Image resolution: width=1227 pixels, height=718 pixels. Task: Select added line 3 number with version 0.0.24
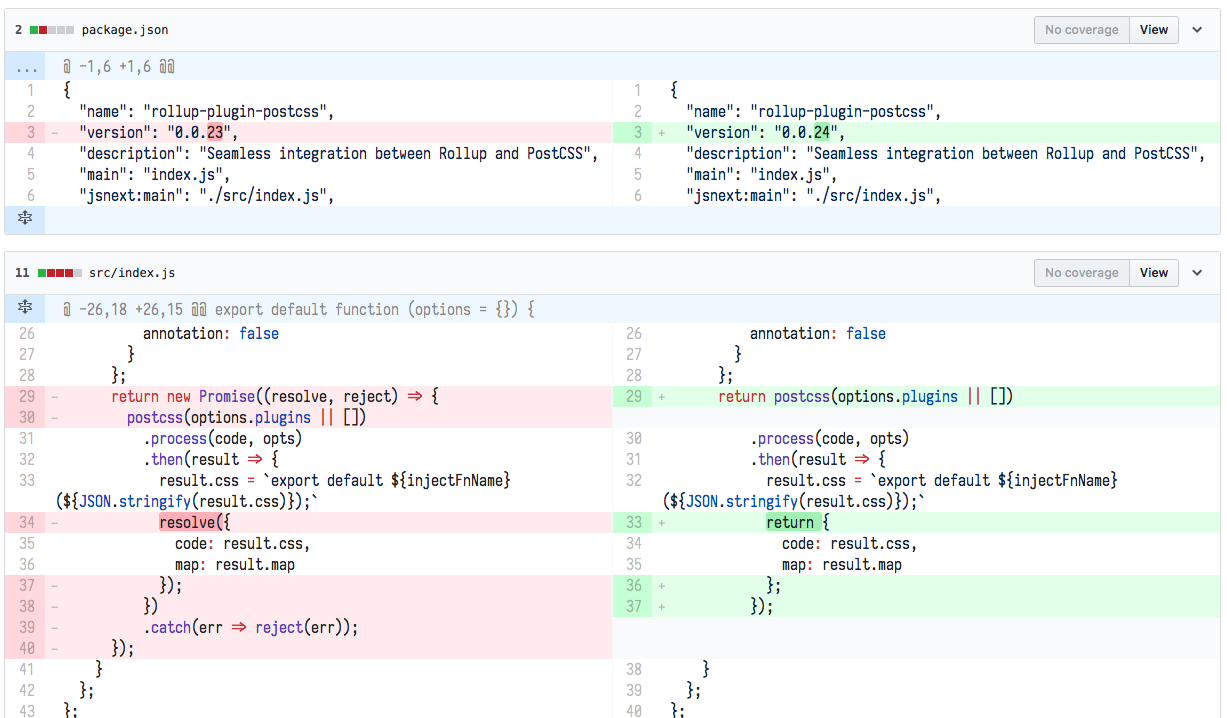(637, 132)
